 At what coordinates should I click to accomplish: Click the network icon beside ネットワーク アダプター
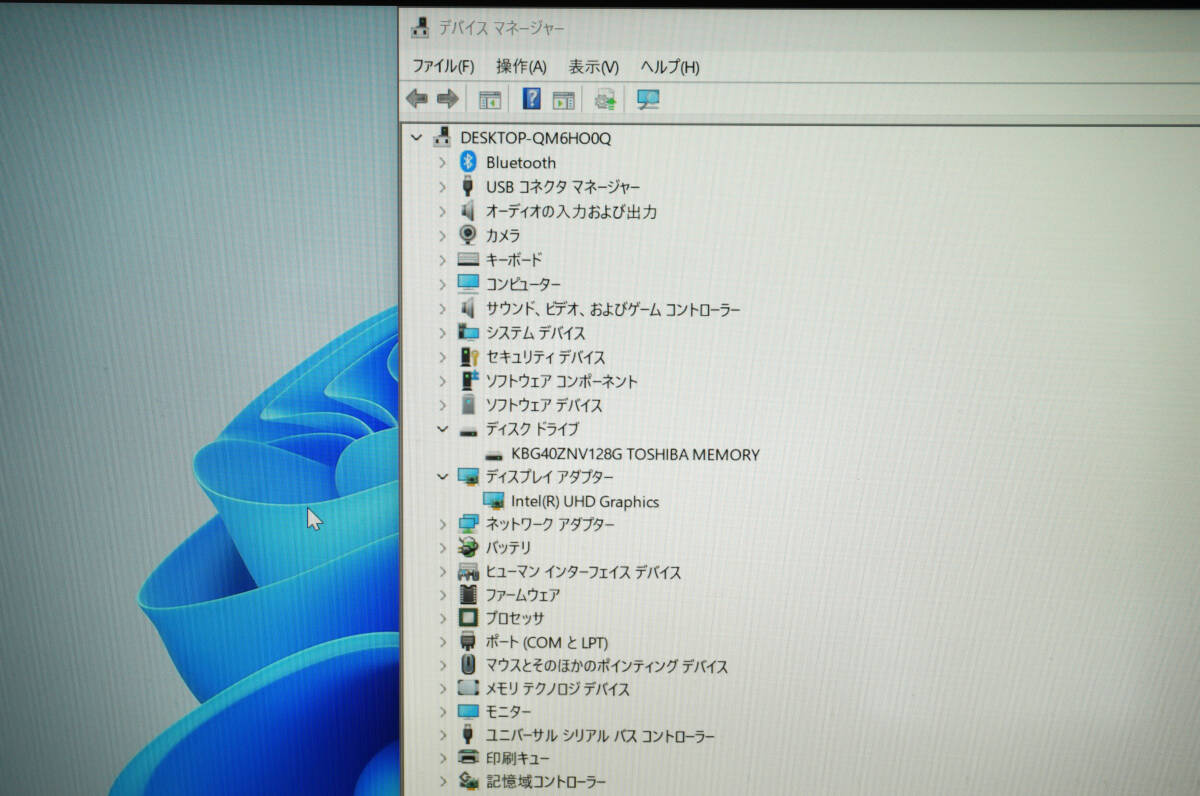(468, 524)
